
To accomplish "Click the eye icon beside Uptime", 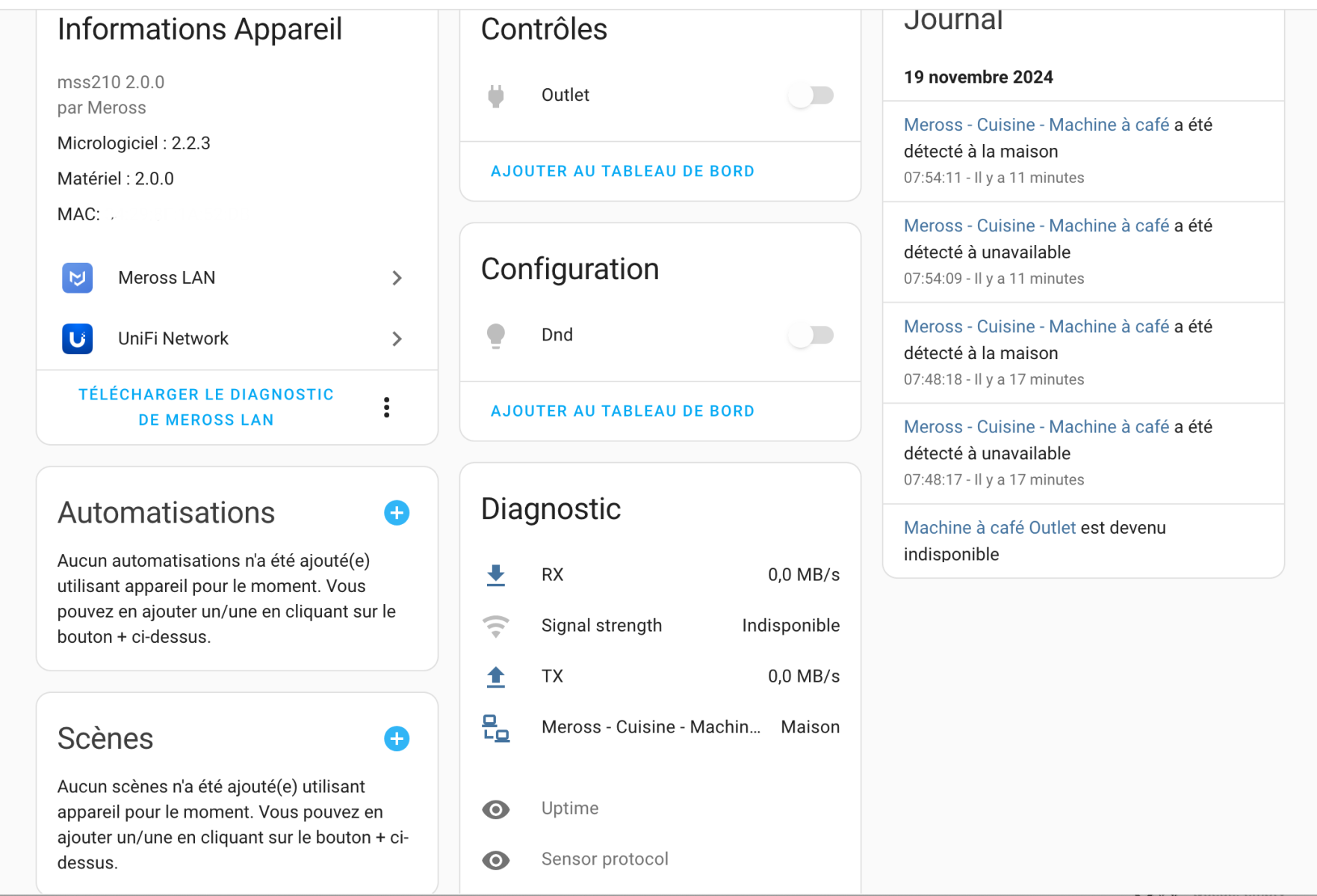I will [x=495, y=809].
